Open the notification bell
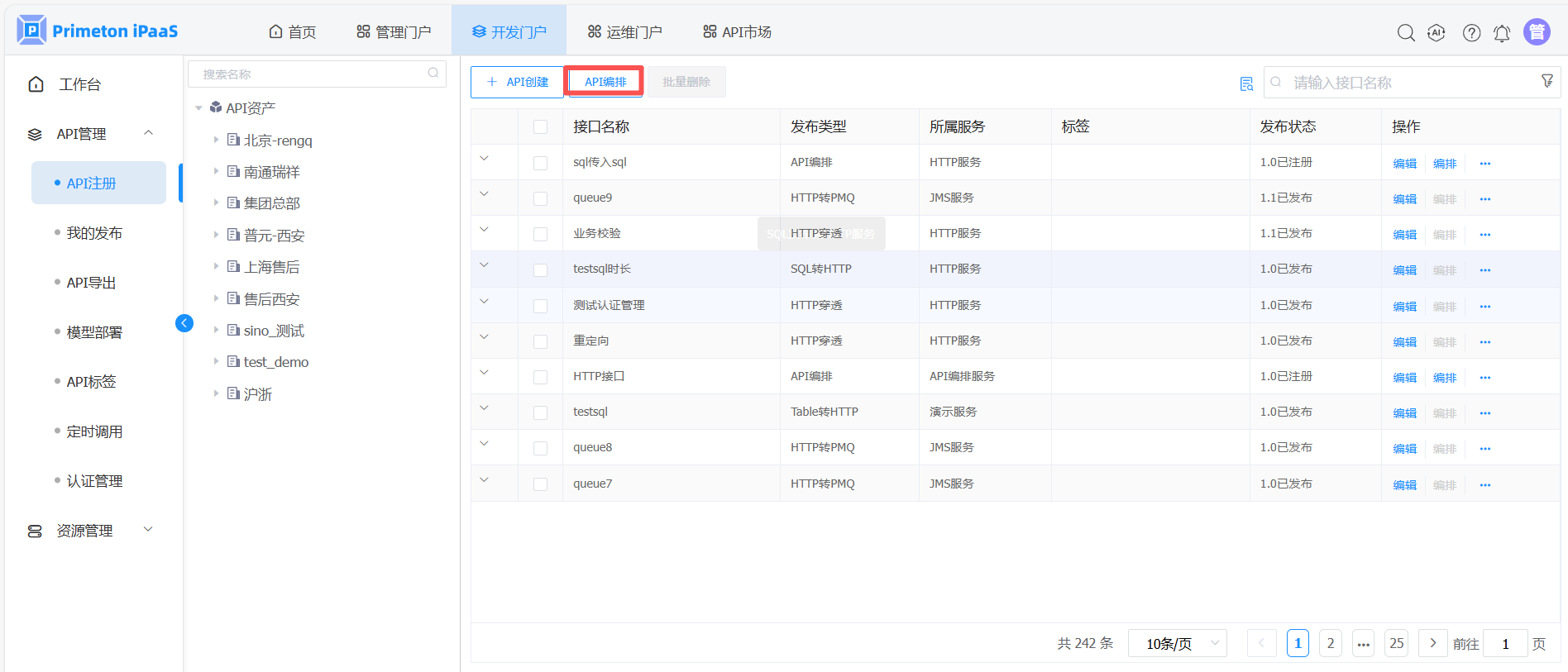 [x=1502, y=33]
